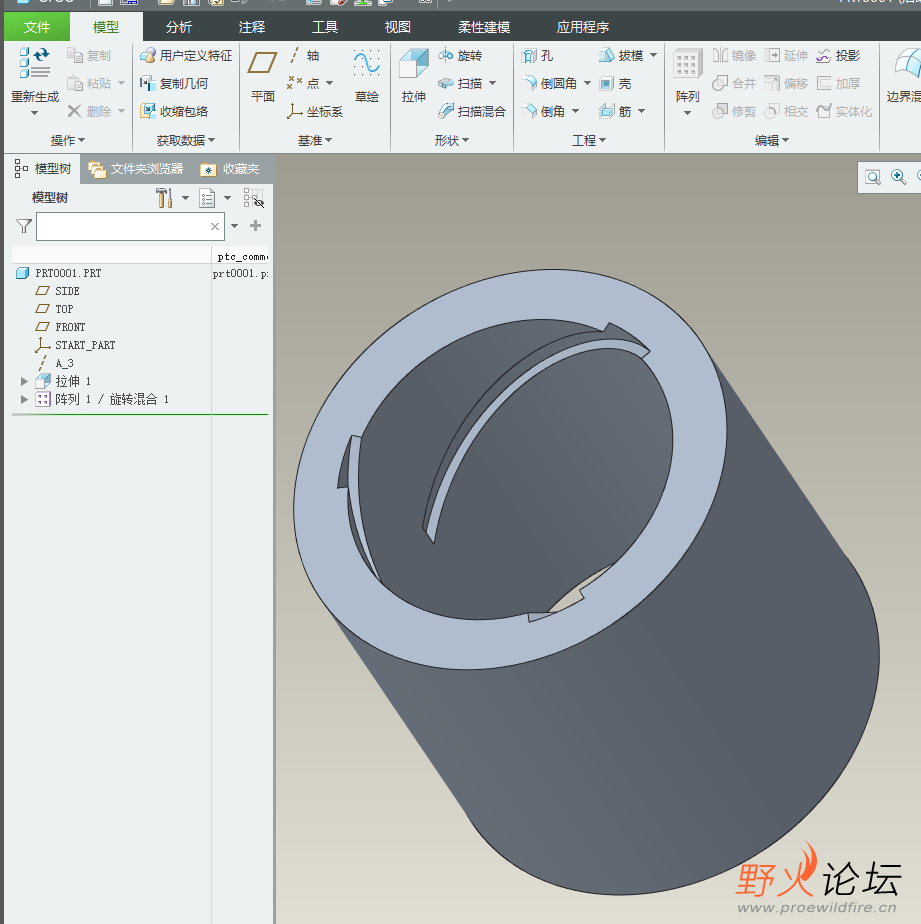Switch to the 应用程序 ribbon tab
The height and width of the screenshot is (924, 921).
tap(583, 27)
